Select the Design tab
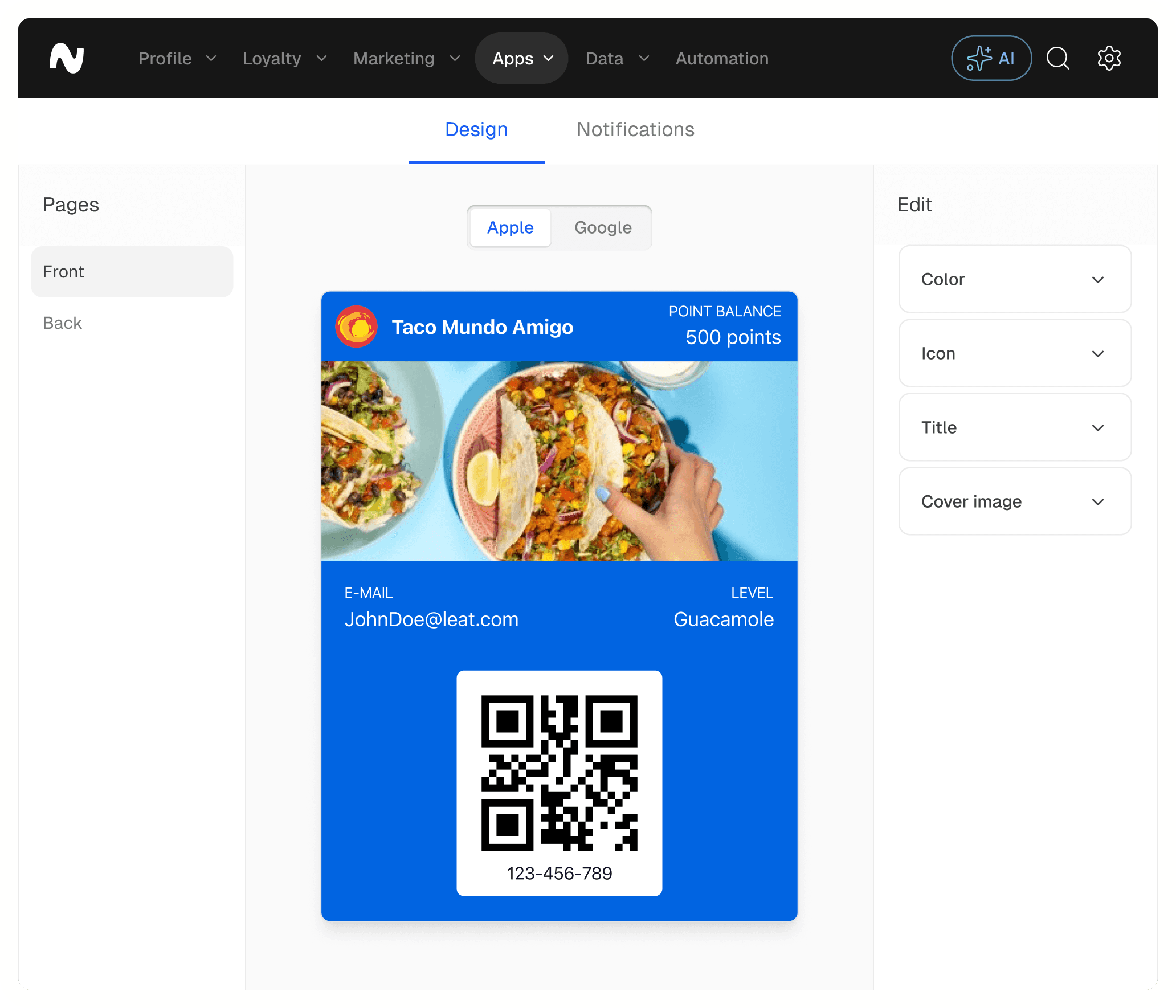The height and width of the screenshot is (1008, 1176). (476, 130)
